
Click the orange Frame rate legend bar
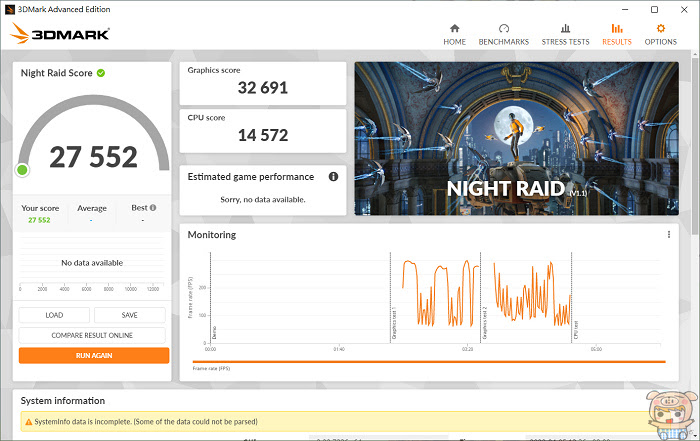(x=429, y=362)
